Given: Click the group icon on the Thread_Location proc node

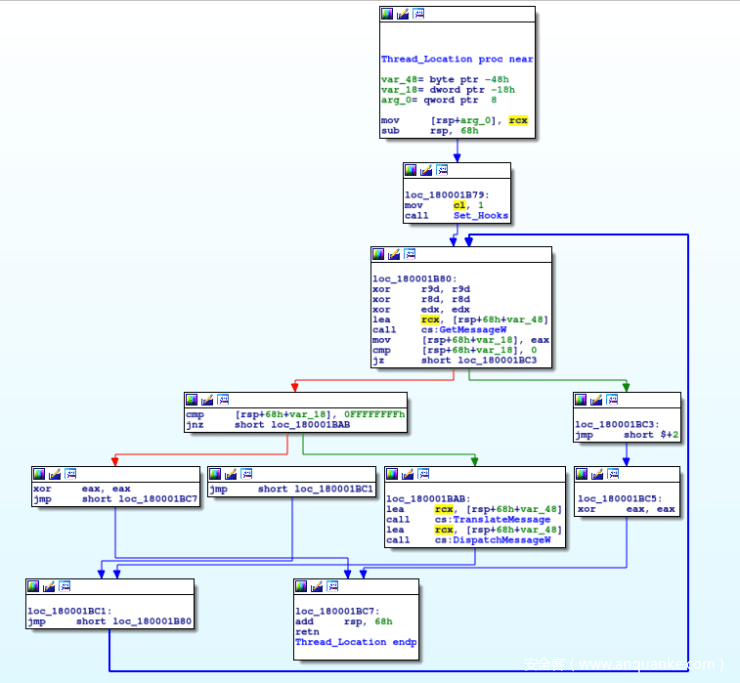Looking at the screenshot, I should pos(418,14).
